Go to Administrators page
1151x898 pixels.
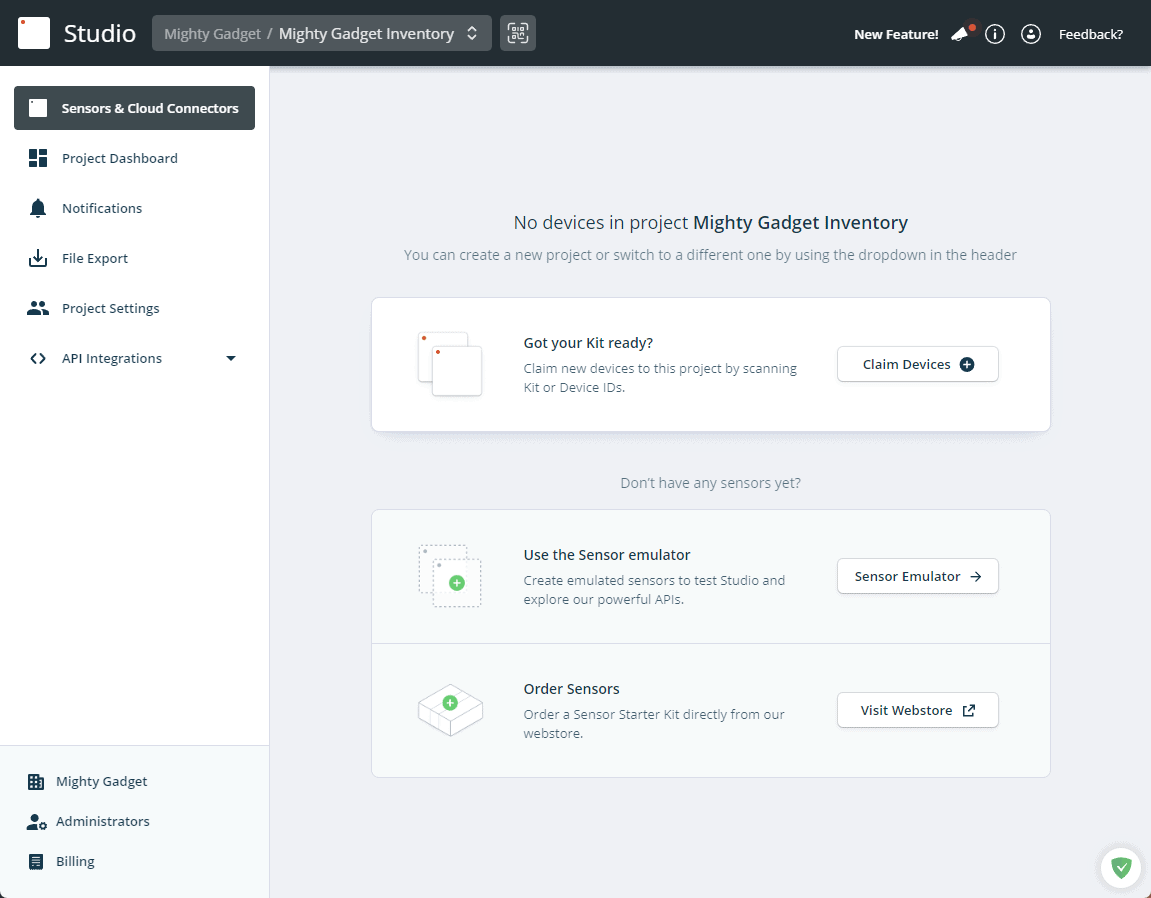[102, 821]
